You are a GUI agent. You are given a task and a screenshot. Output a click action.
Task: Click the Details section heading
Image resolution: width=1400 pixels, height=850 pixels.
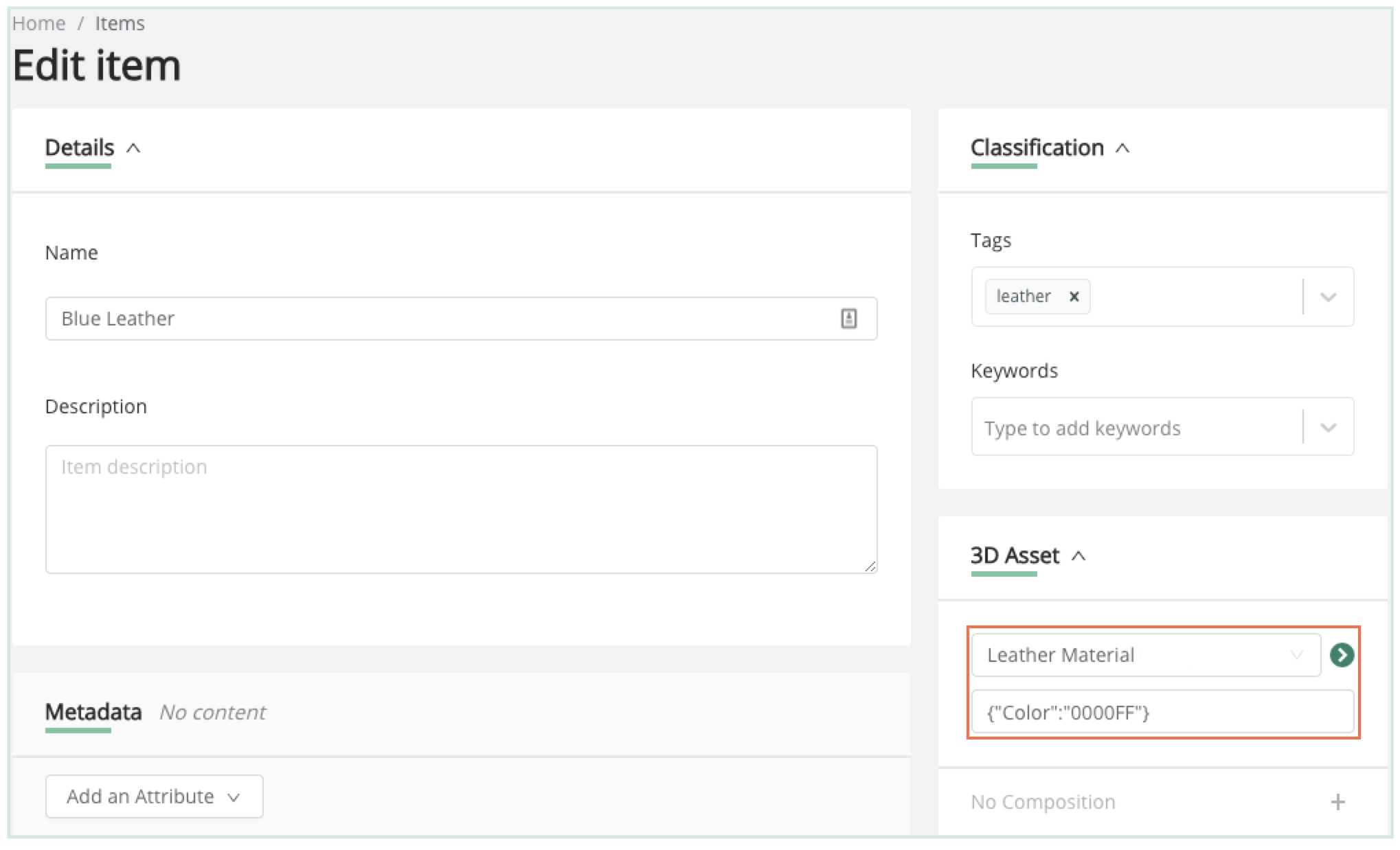tap(80, 148)
